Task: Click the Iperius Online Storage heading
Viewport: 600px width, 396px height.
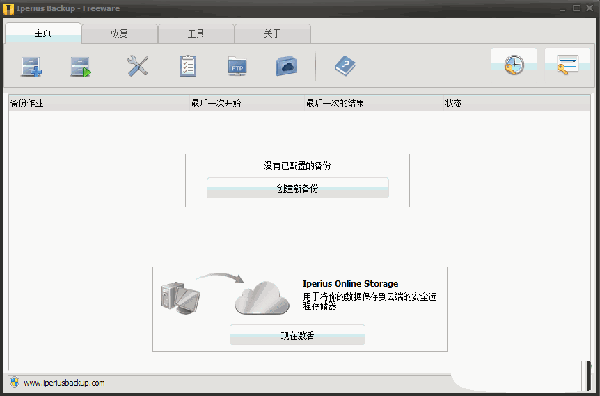Action: (x=350, y=284)
